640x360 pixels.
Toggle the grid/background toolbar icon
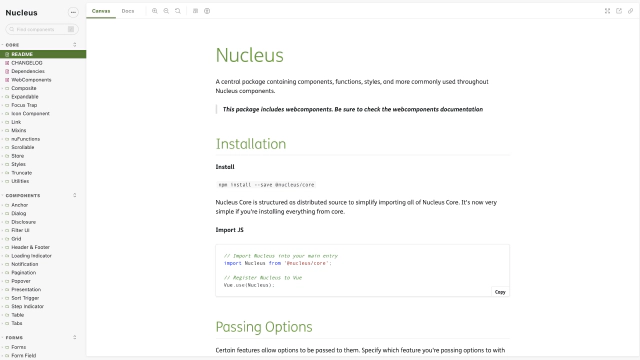click(x=196, y=11)
